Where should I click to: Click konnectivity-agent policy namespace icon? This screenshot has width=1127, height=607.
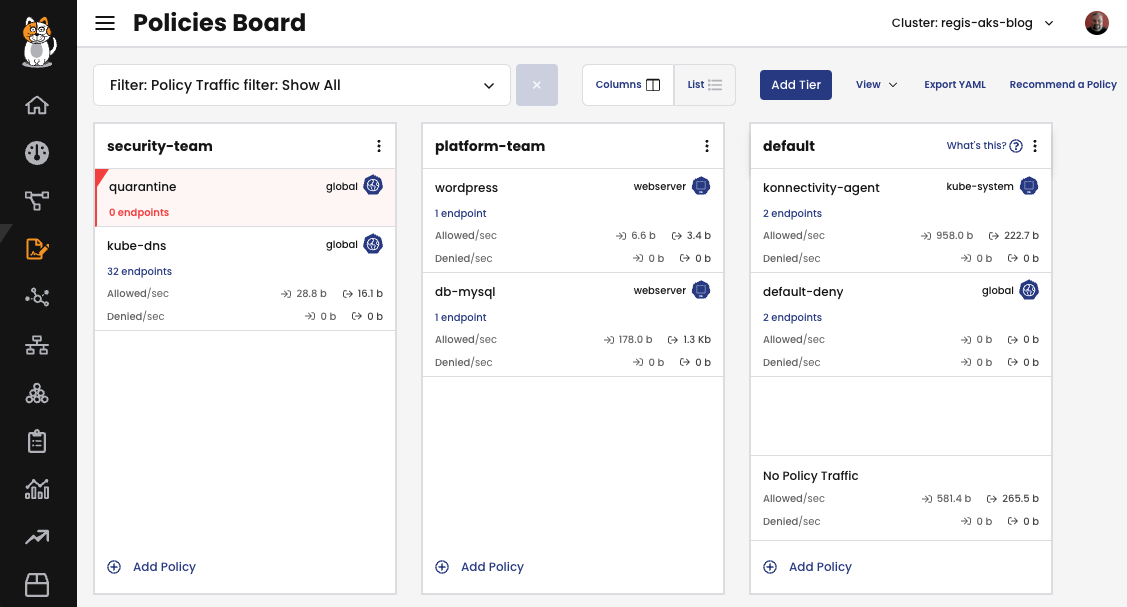1029,186
